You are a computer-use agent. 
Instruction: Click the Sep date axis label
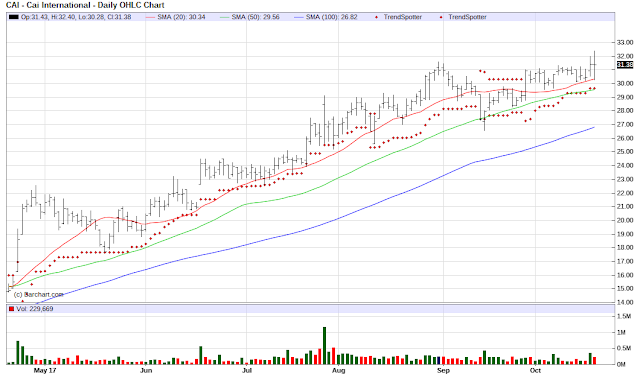pos(443,370)
